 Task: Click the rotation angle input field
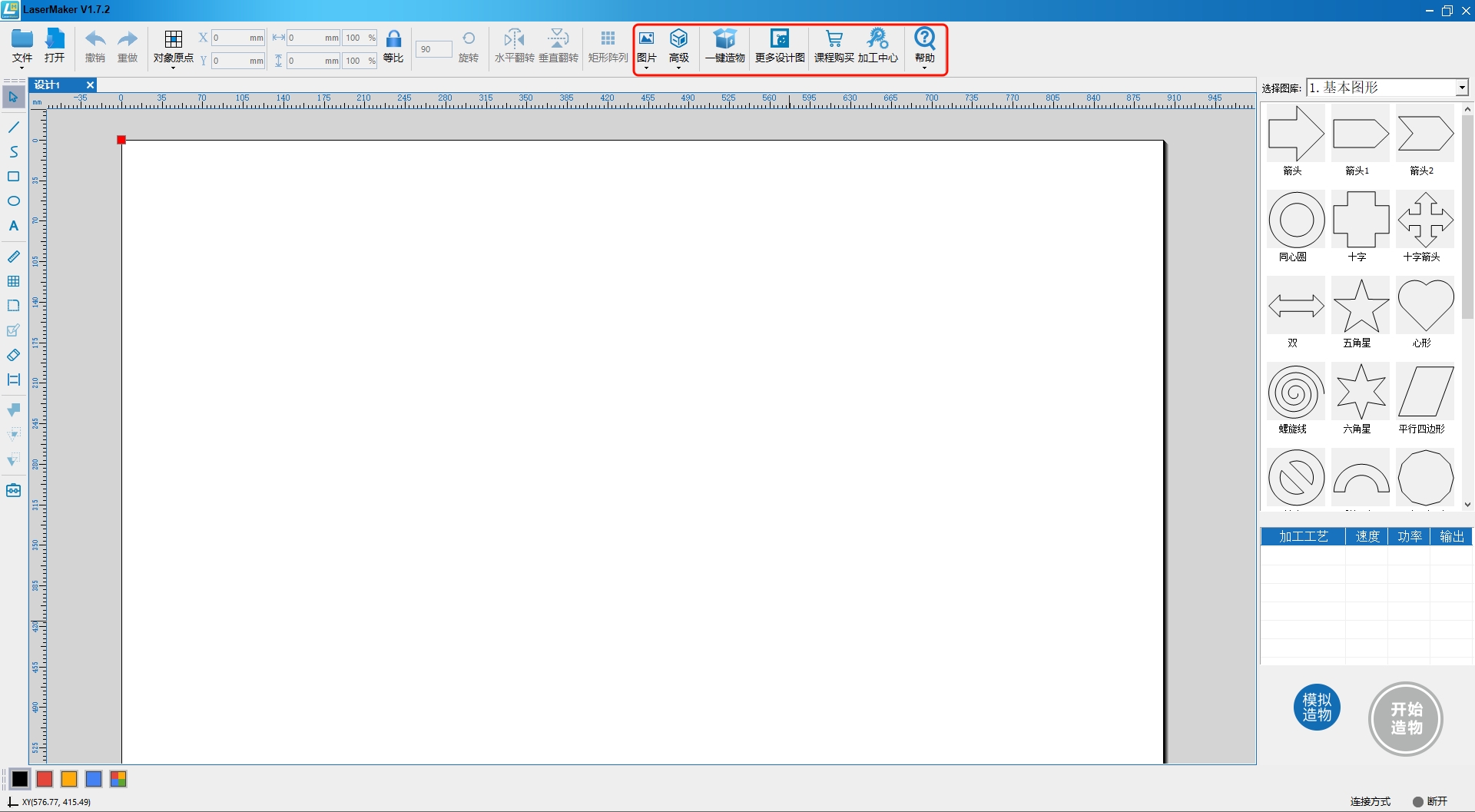(433, 49)
